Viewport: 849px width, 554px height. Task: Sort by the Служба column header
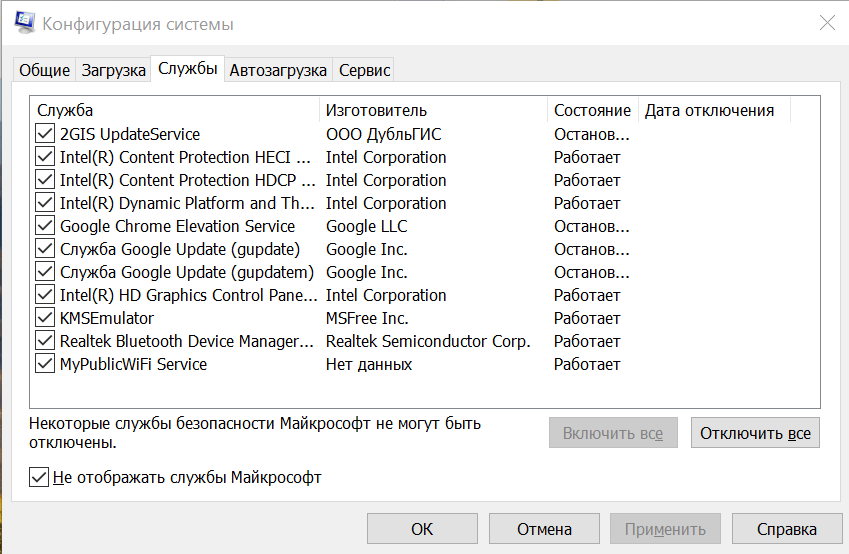[175, 110]
